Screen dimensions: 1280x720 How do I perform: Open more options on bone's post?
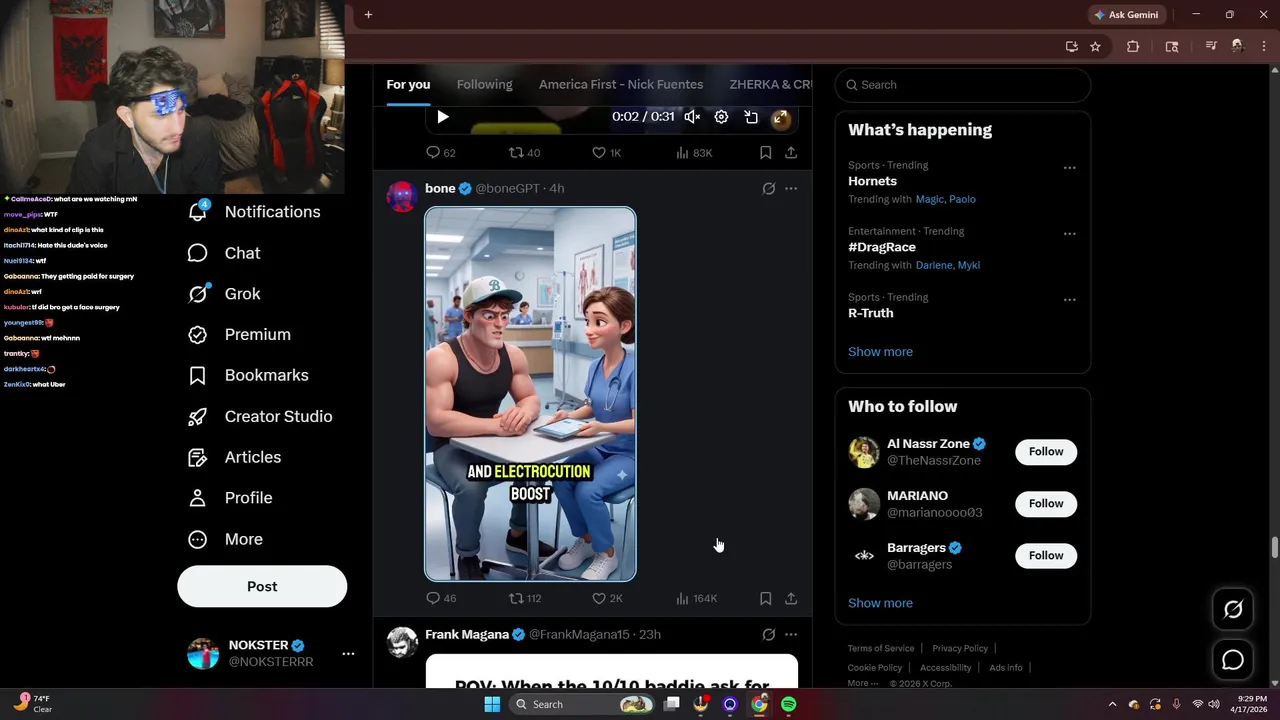pos(791,188)
